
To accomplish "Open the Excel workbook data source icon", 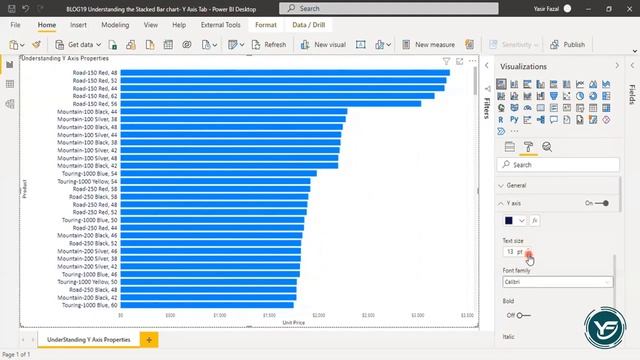I will point(113,44).
